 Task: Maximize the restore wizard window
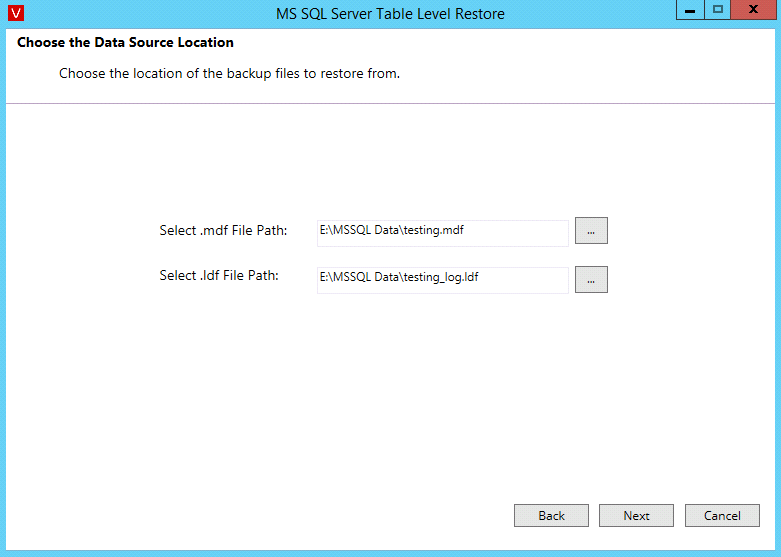point(717,10)
